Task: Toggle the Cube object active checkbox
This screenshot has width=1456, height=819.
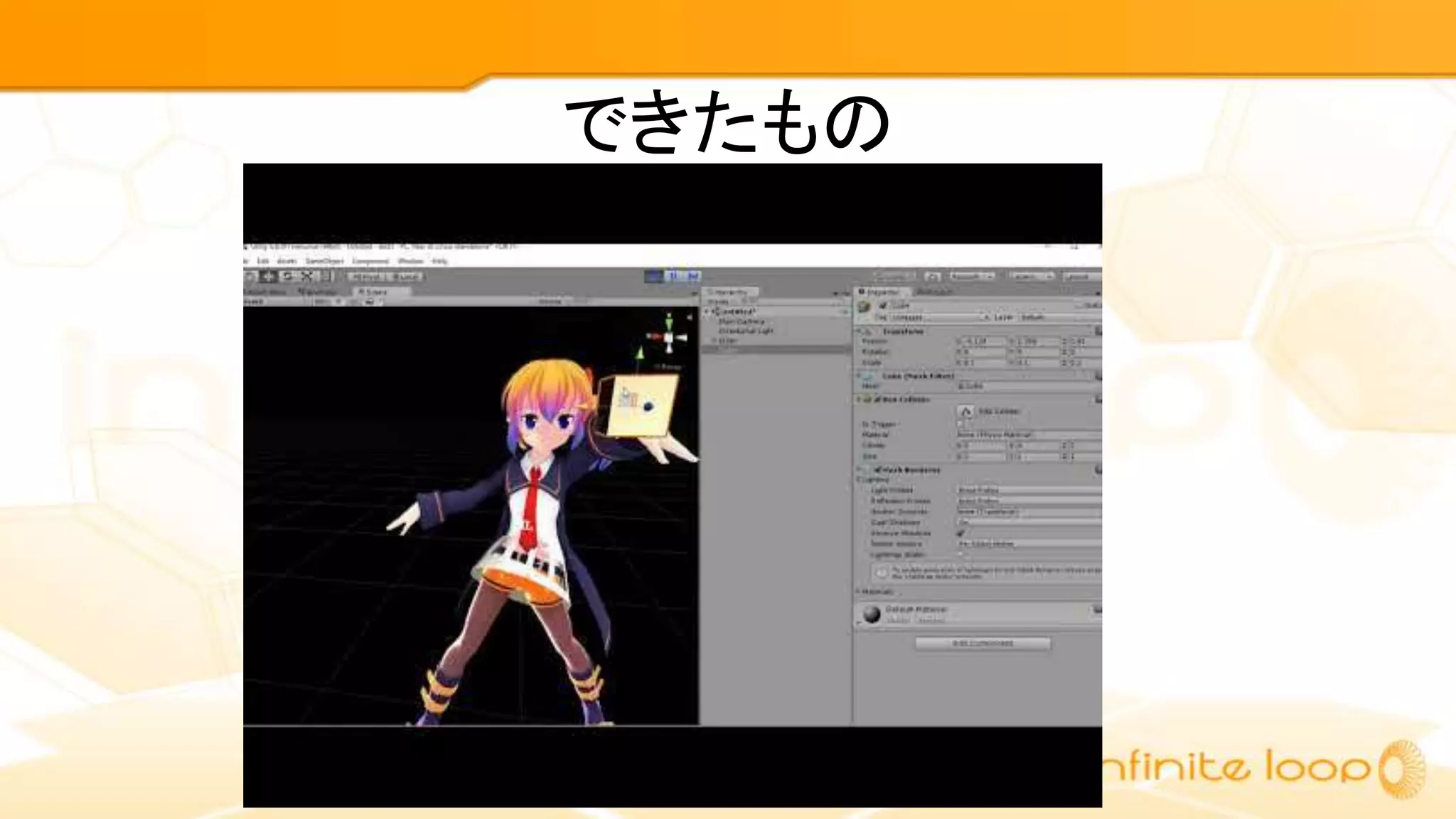Action: (884, 306)
